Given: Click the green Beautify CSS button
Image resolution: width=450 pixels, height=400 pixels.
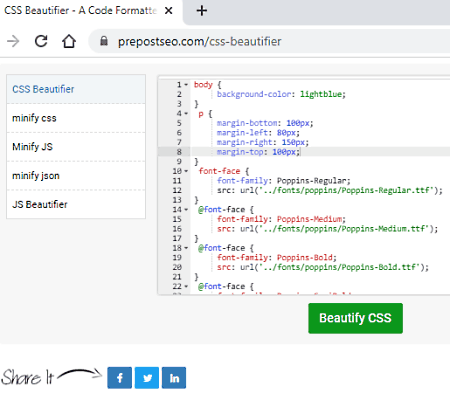Looking at the screenshot, I should coord(355,318).
